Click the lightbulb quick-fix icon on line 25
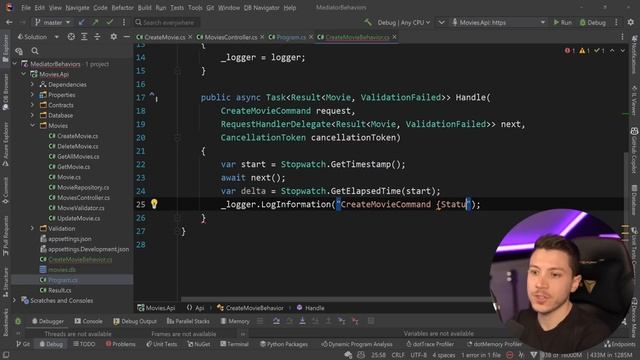The width and height of the screenshot is (640, 360). [154, 204]
